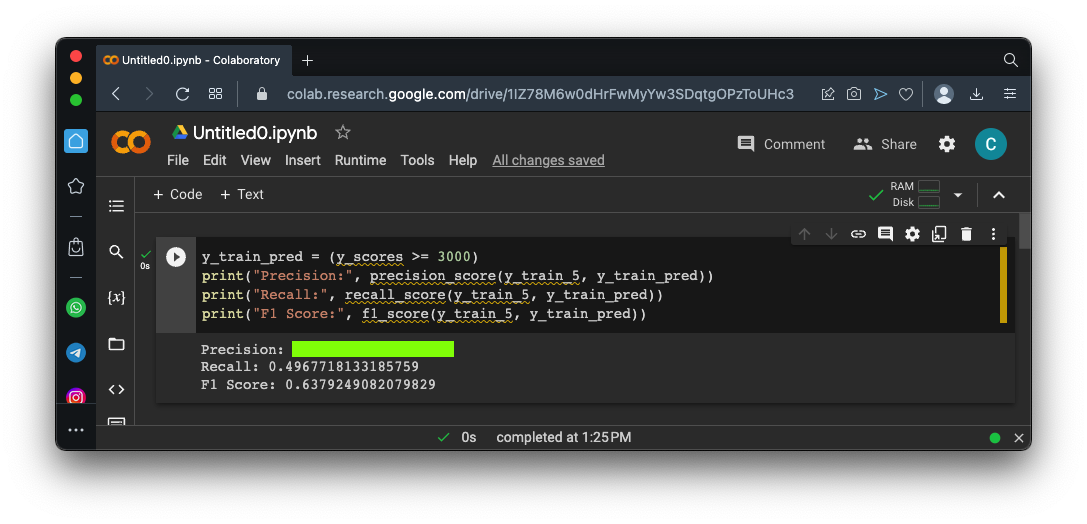Star the Untitled0.ipynb notebook
Image resolution: width=1087 pixels, height=524 pixels.
343,132
